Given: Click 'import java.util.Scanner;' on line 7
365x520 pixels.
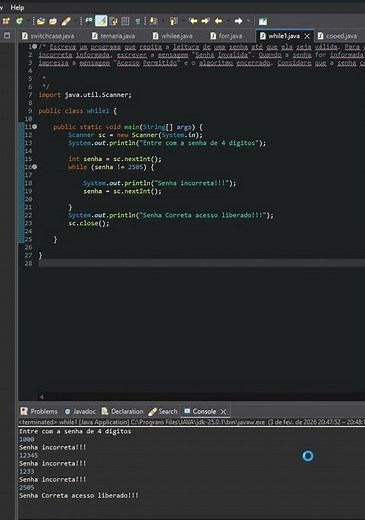Looking at the screenshot, I should [x=85, y=95].
